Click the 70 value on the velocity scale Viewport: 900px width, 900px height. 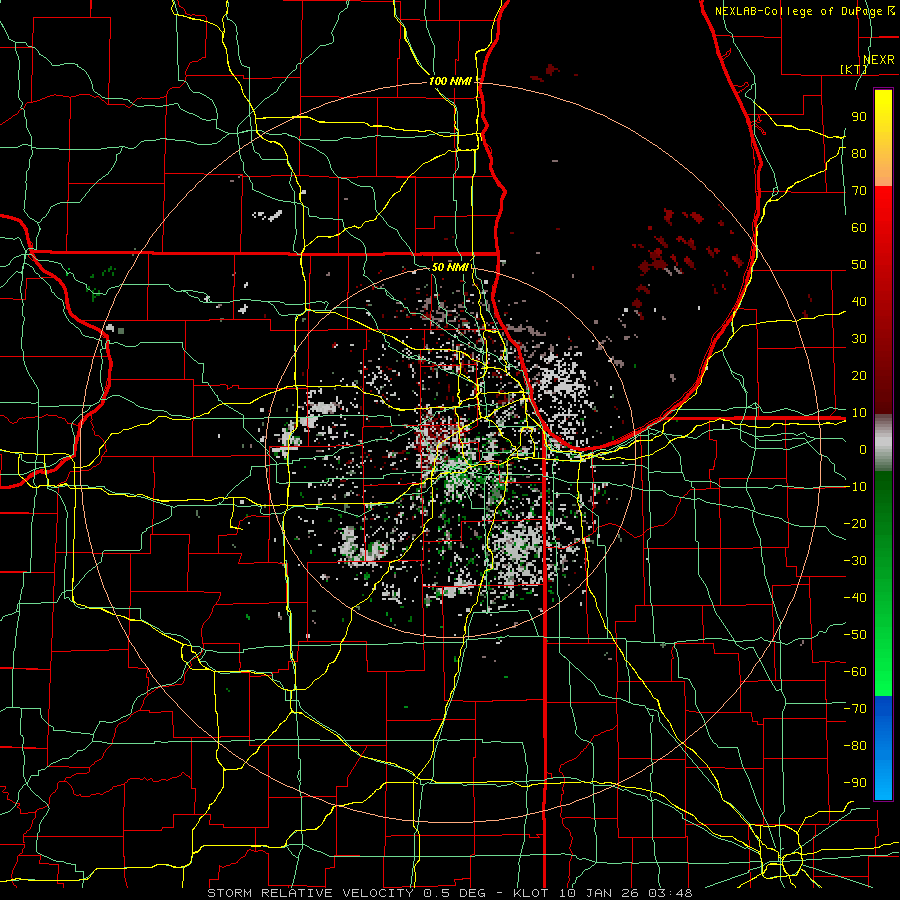click(x=859, y=191)
